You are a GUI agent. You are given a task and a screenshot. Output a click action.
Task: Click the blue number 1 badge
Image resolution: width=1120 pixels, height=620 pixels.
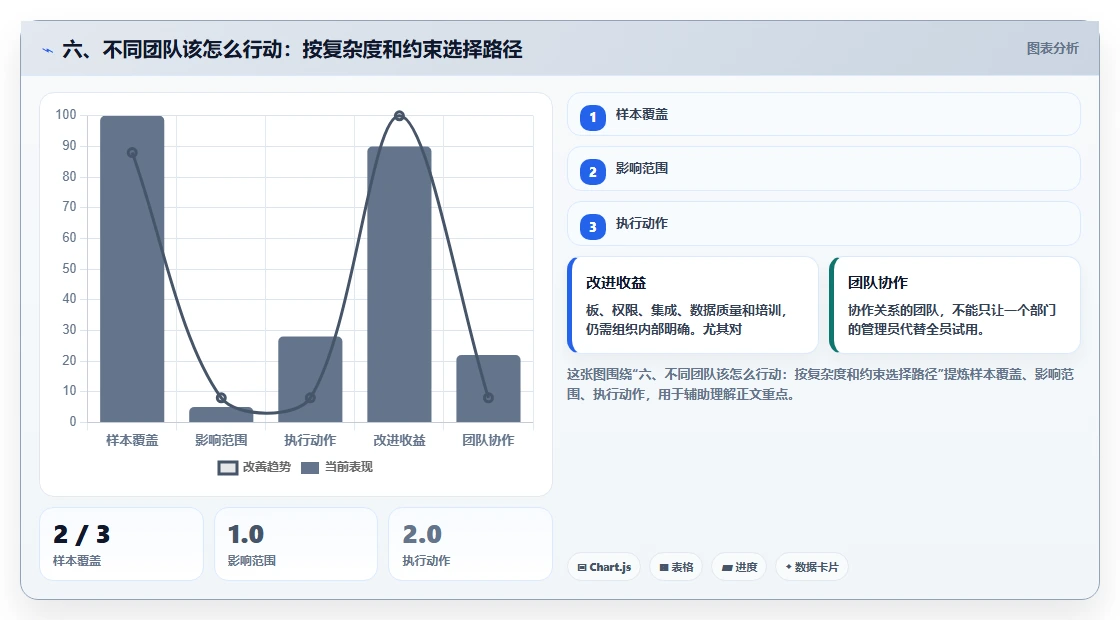coord(592,118)
